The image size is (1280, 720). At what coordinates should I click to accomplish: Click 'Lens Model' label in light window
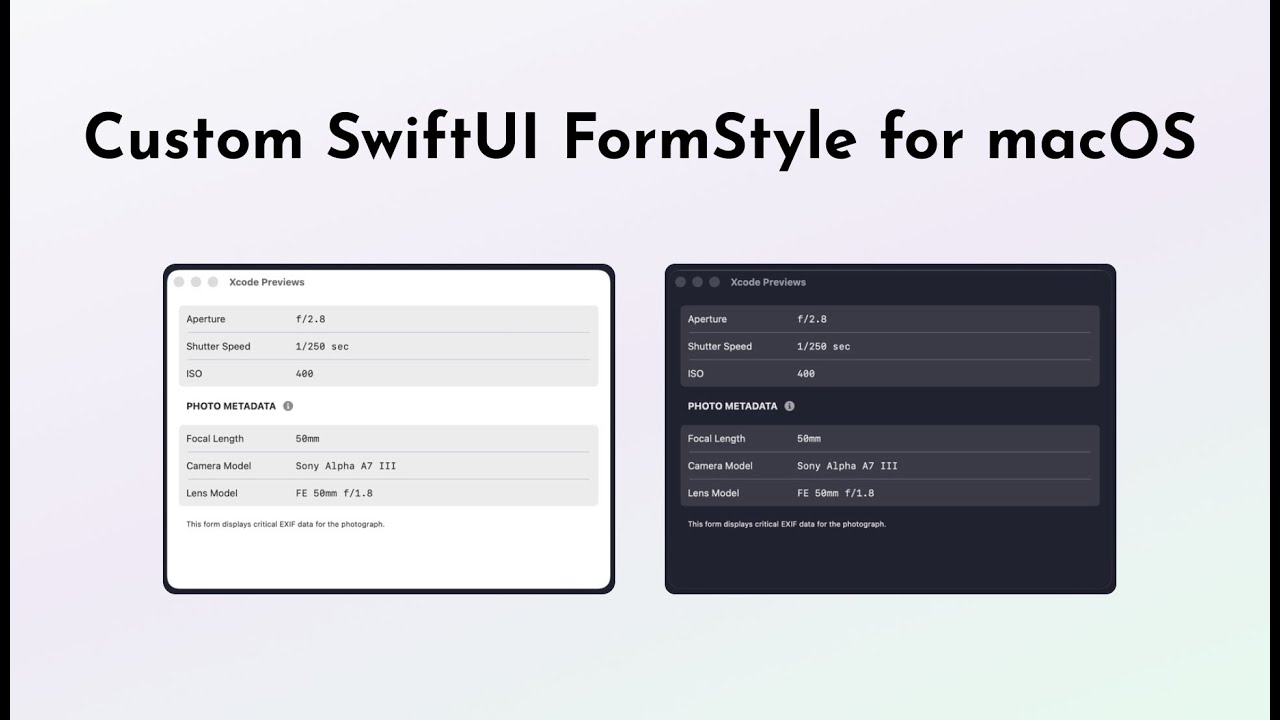pyautogui.click(x=212, y=493)
